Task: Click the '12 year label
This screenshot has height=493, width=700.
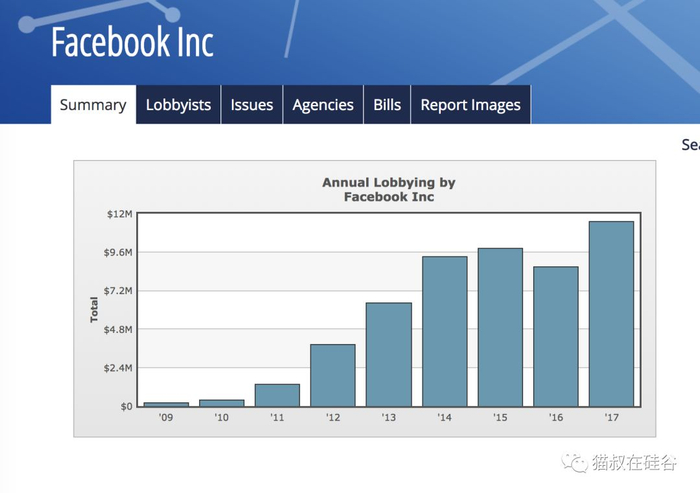Action: point(333,418)
